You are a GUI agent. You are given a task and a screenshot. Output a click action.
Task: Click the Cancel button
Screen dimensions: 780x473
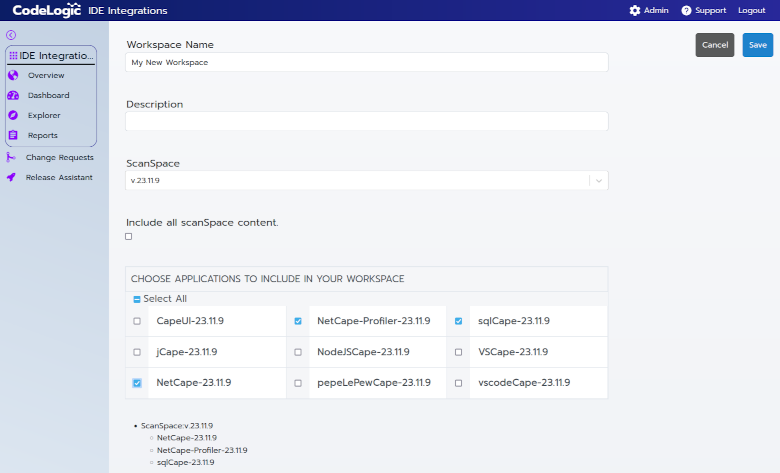click(715, 45)
